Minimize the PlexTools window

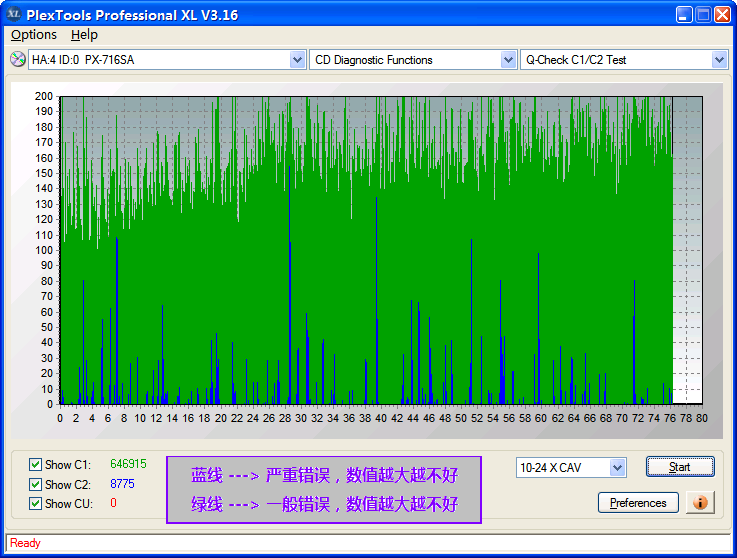click(683, 14)
